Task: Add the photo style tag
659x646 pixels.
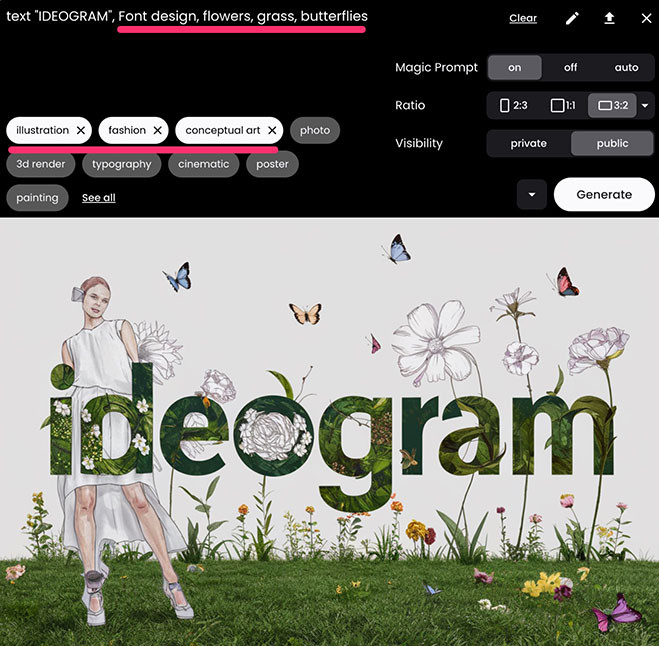Action: tap(315, 130)
